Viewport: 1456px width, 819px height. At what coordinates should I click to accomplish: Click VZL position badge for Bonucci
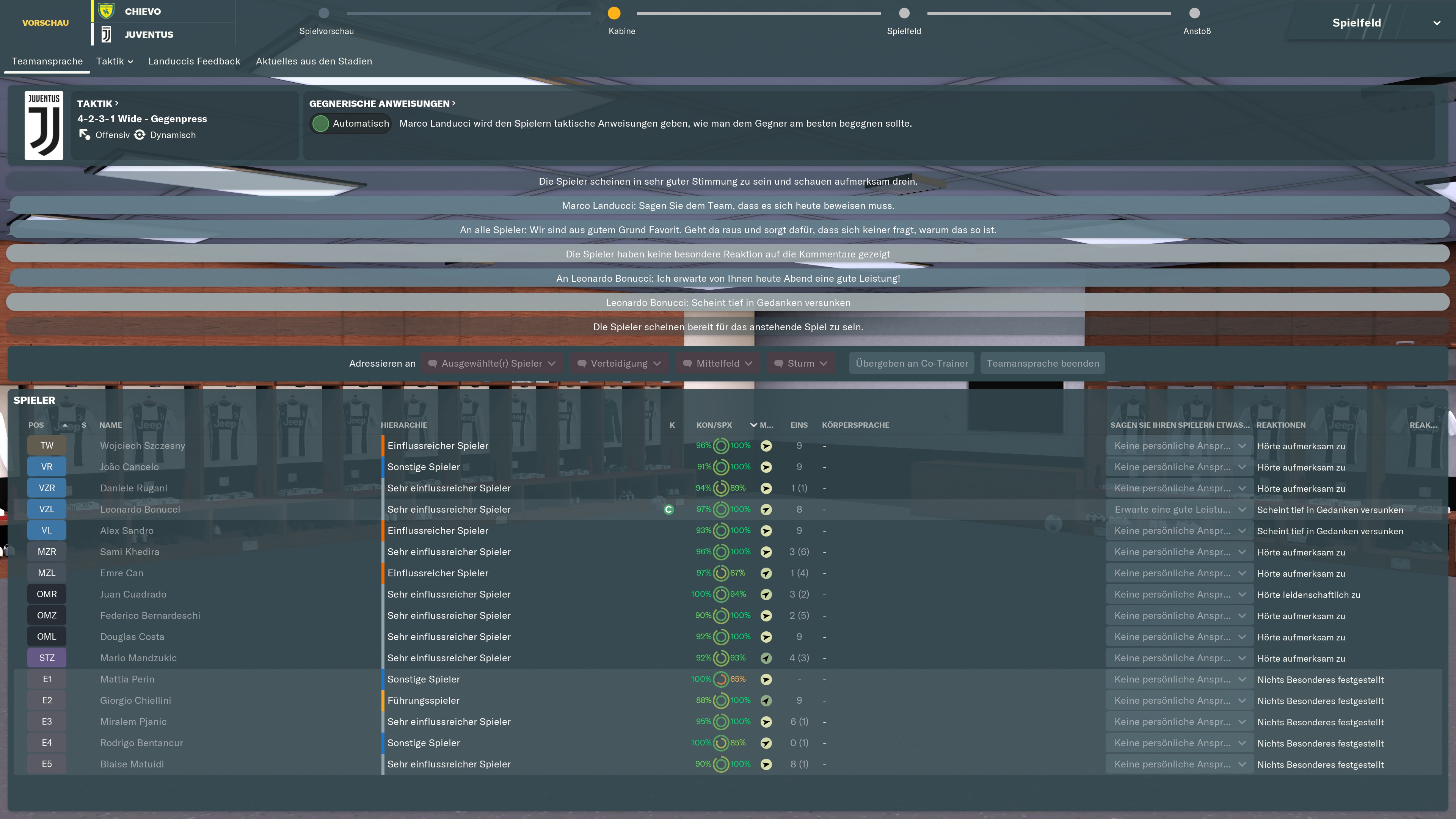tap(47, 509)
